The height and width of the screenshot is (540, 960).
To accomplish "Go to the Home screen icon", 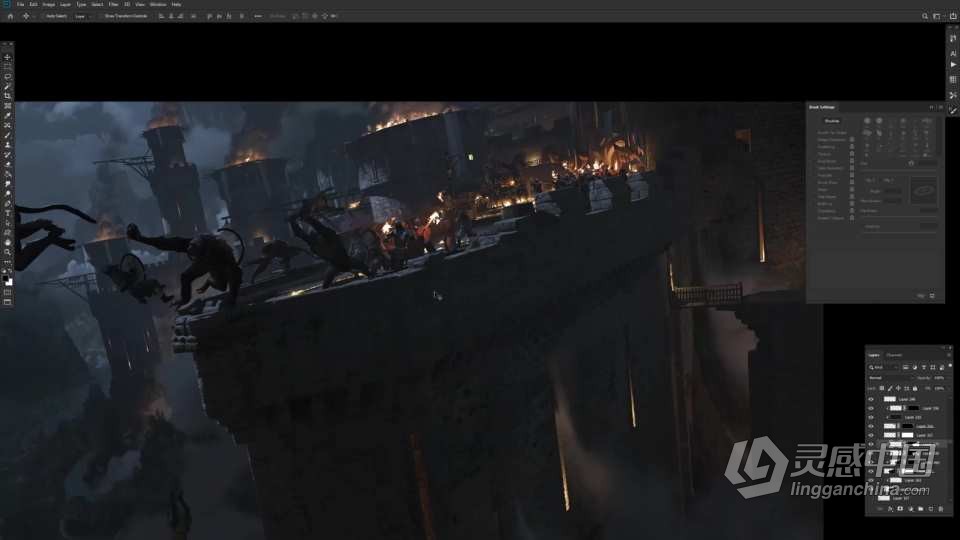I will 10,16.
